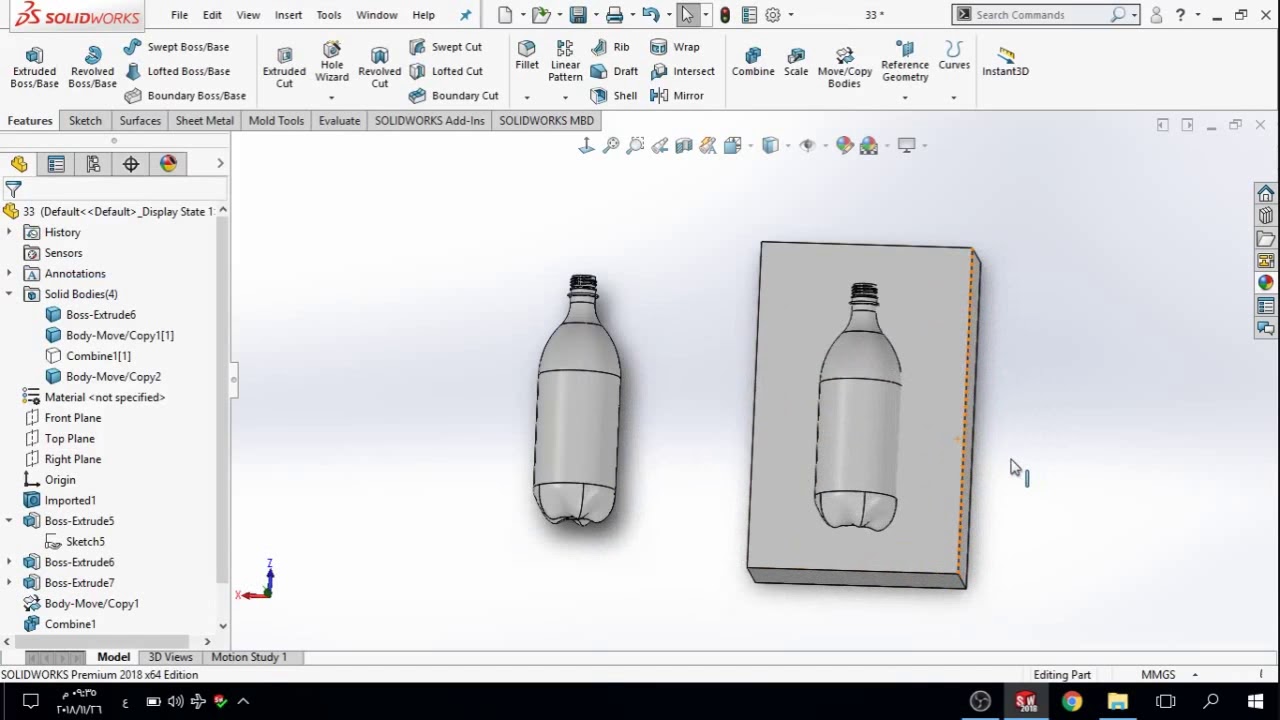Image resolution: width=1280 pixels, height=720 pixels.
Task: Select the Intersect tool
Action: tap(682, 71)
